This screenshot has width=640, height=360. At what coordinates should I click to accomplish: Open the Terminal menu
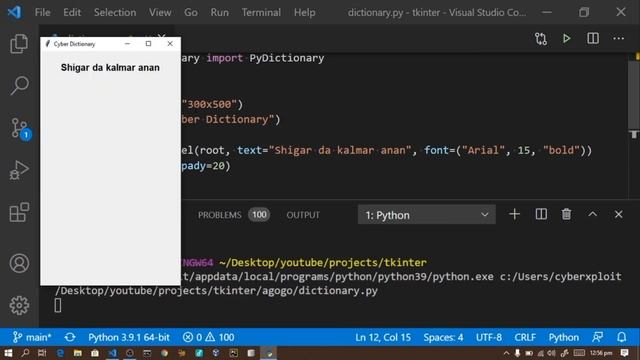261,12
